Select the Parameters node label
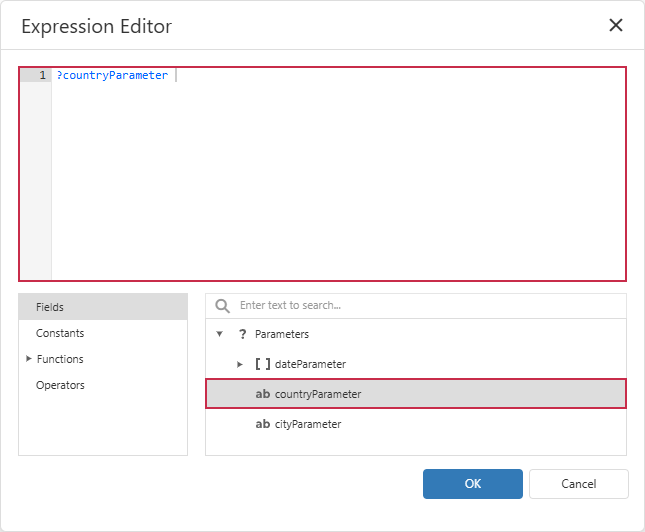This screenshot has height=532, width=645. coord(282,334)
